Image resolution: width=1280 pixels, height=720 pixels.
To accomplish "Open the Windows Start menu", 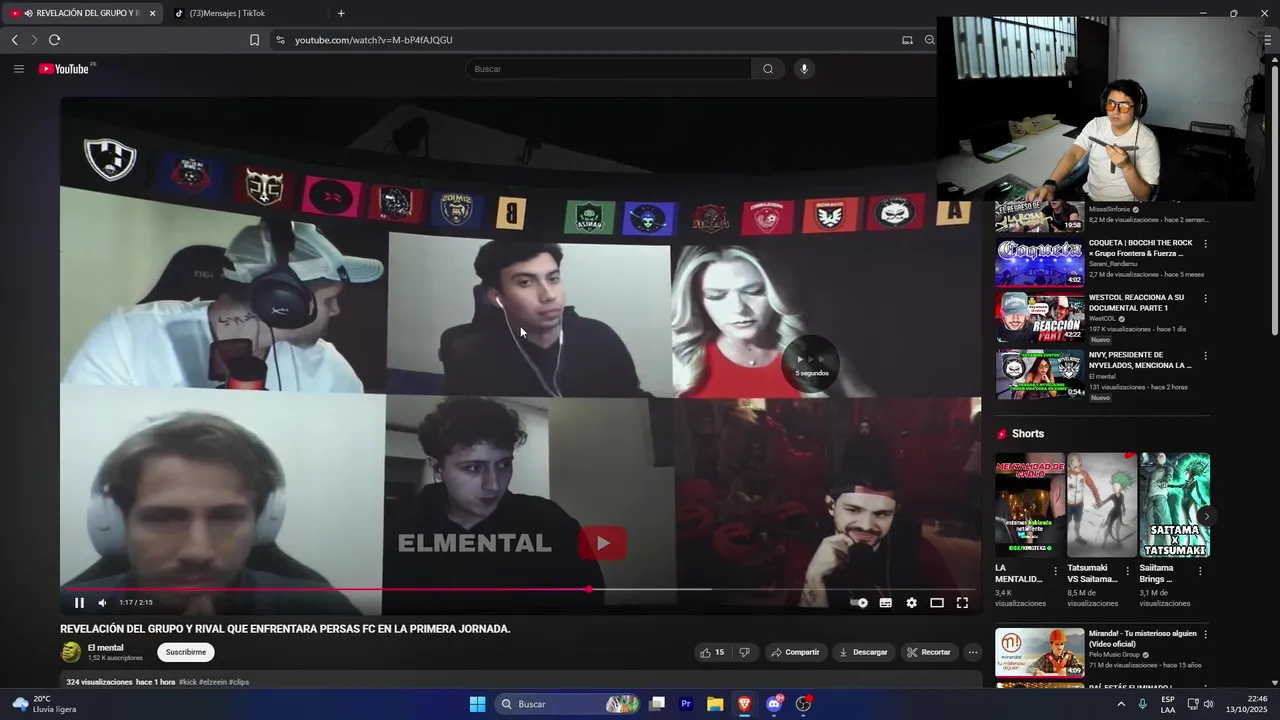I will pos(477,704).
